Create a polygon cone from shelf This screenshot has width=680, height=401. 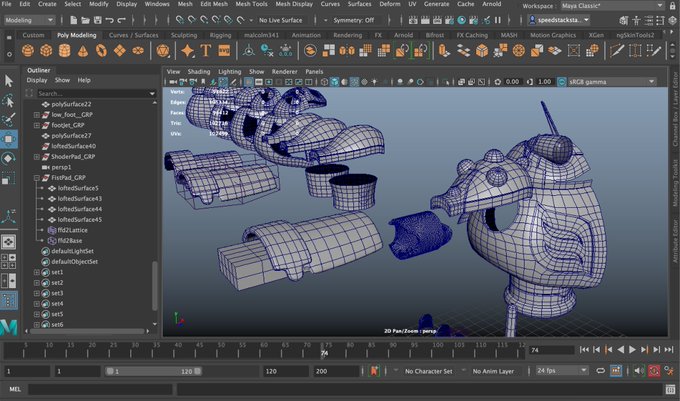(82, 51)
